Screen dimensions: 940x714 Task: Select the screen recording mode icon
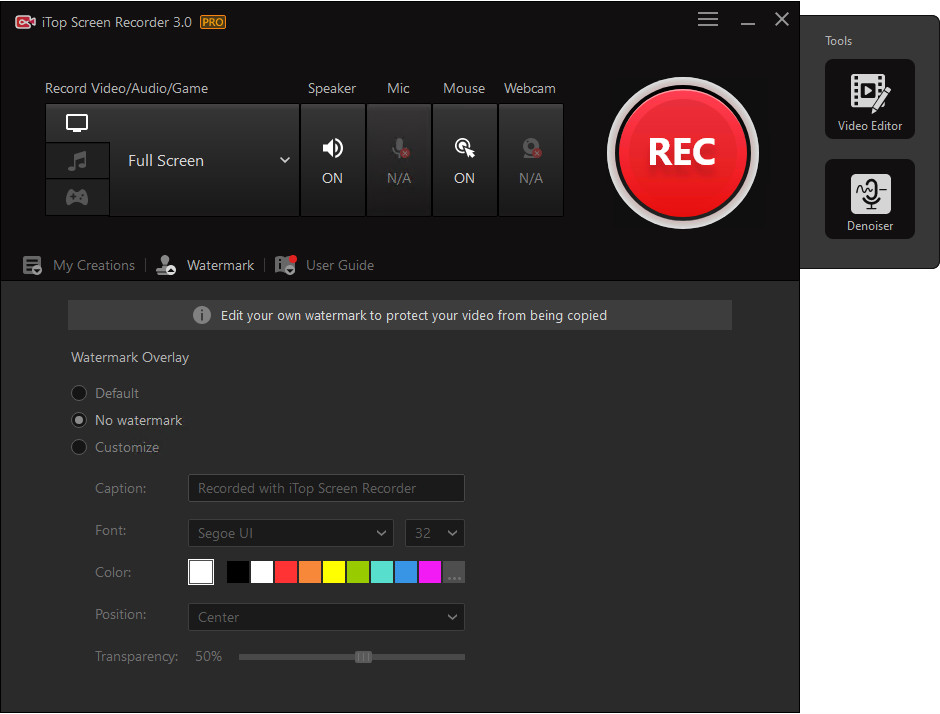tap(77, 122)
